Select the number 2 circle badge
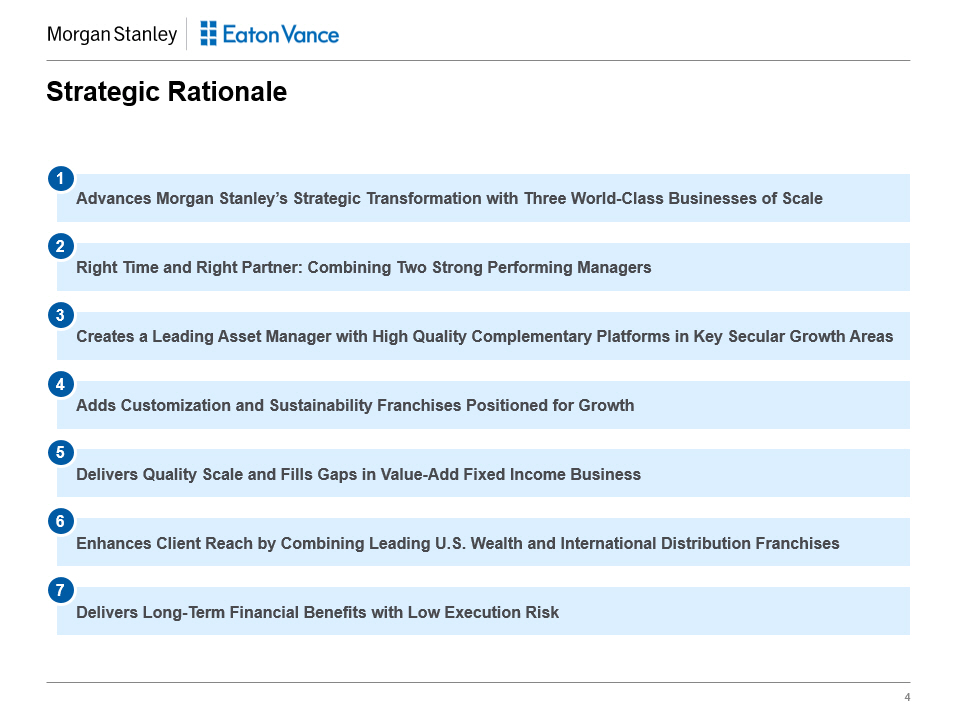Viewport: 955px width, 714px height. (60, 246)
